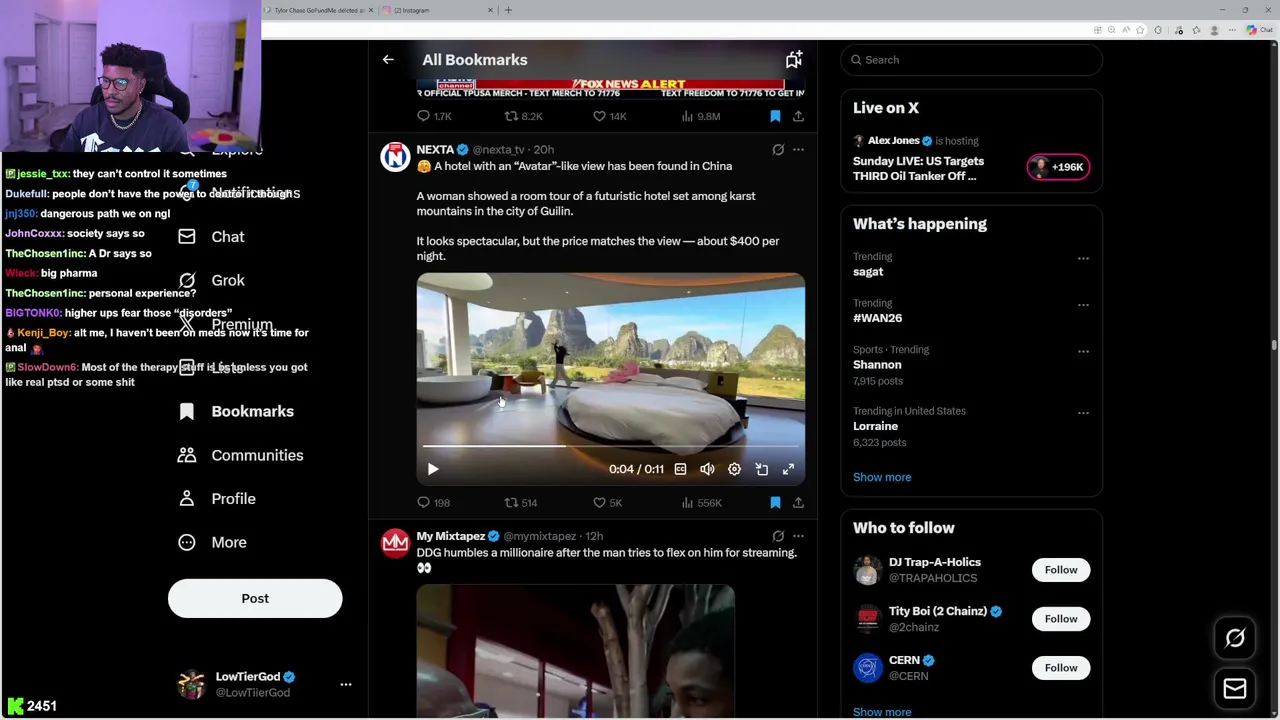Join Alex Jones live with +196K listeners

click(x=1058, y=167)
